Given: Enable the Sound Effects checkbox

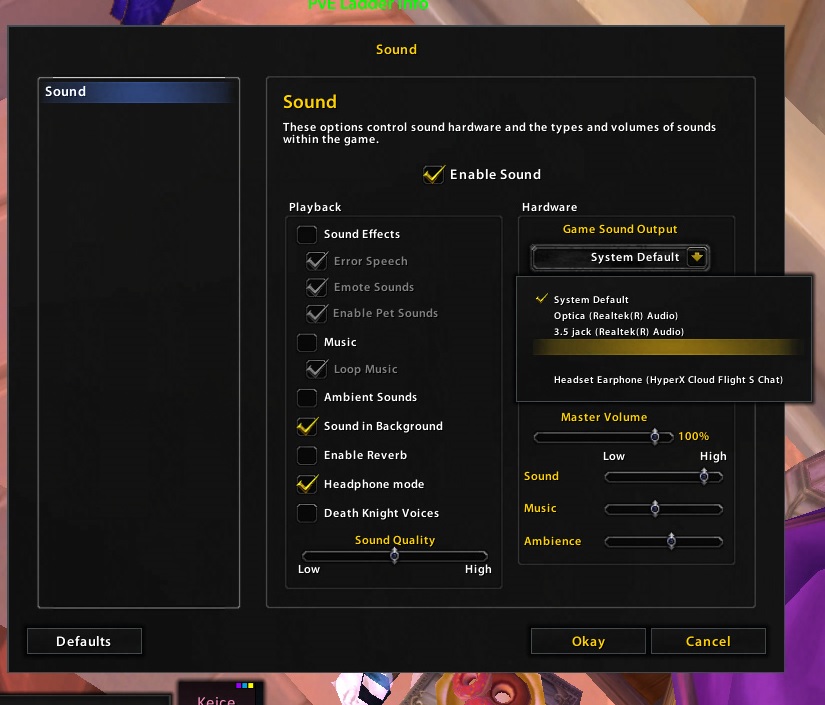Looking at the screenshot, I should 308,235.
